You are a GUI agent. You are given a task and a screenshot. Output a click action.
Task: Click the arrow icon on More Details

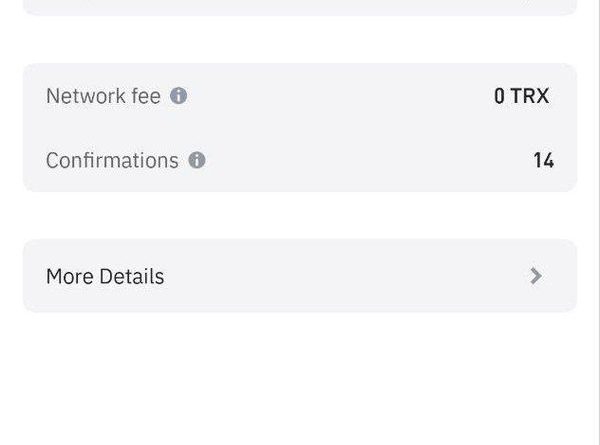click(x=536, y=276)
